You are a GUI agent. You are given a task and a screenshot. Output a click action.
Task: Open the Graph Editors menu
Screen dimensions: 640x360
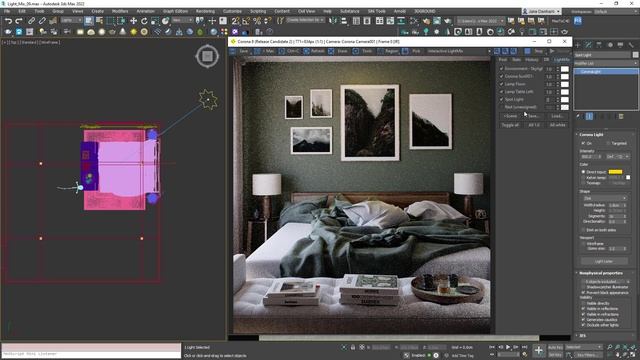(176, 11)
